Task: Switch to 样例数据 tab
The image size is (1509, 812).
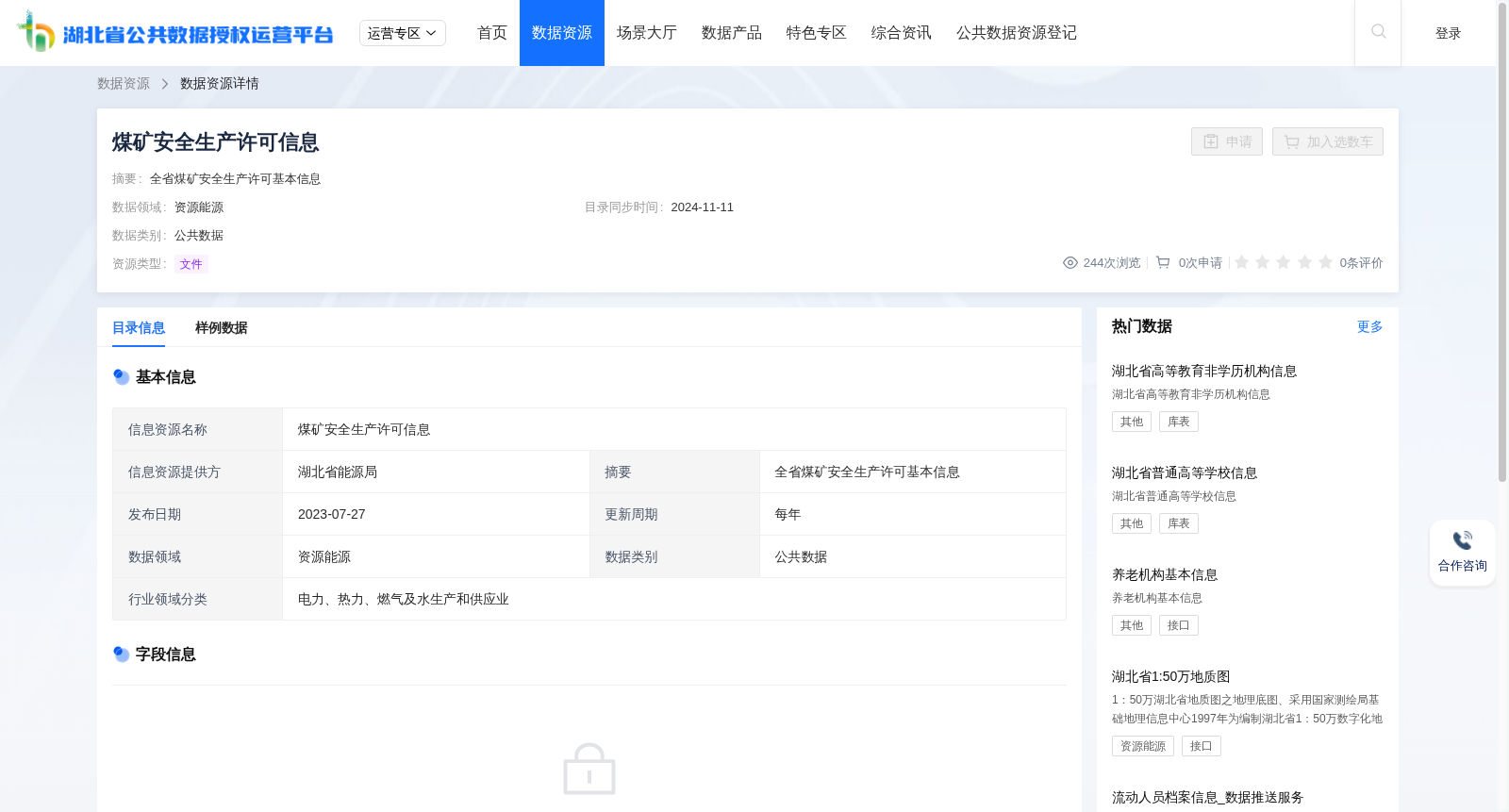Action: (222, 328)
